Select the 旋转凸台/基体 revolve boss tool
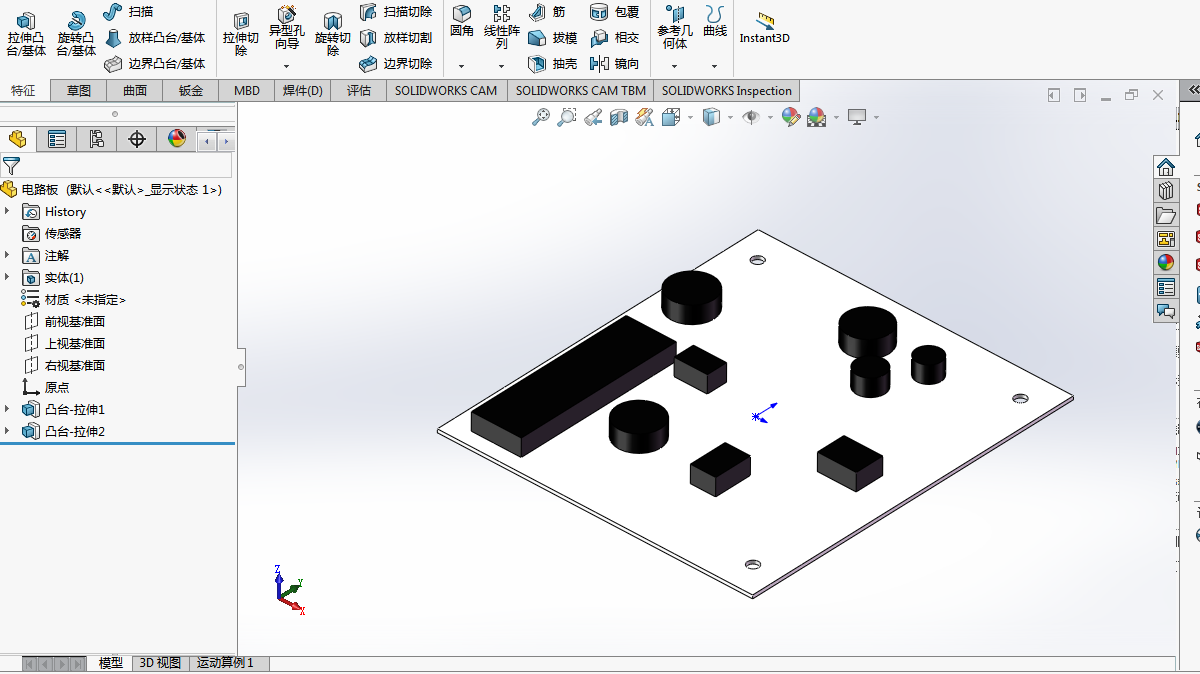 click(x=76, y=35)
